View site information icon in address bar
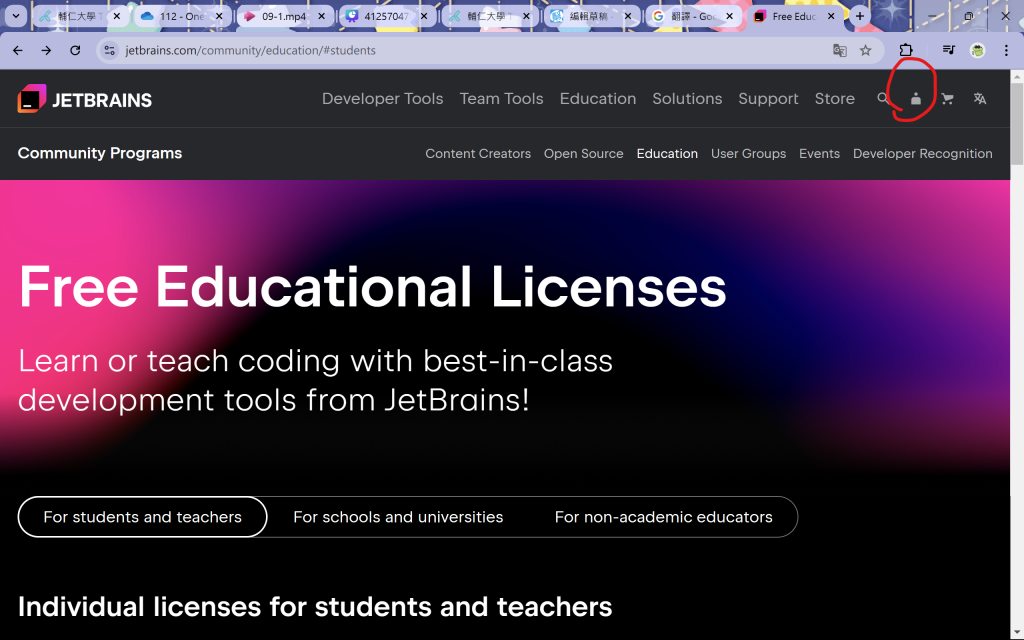1024x640 pixels. 110,50
